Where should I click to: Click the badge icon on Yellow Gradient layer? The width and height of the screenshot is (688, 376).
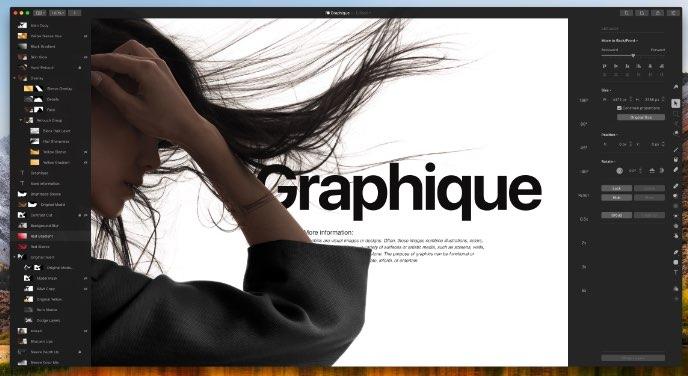(85, 162)
